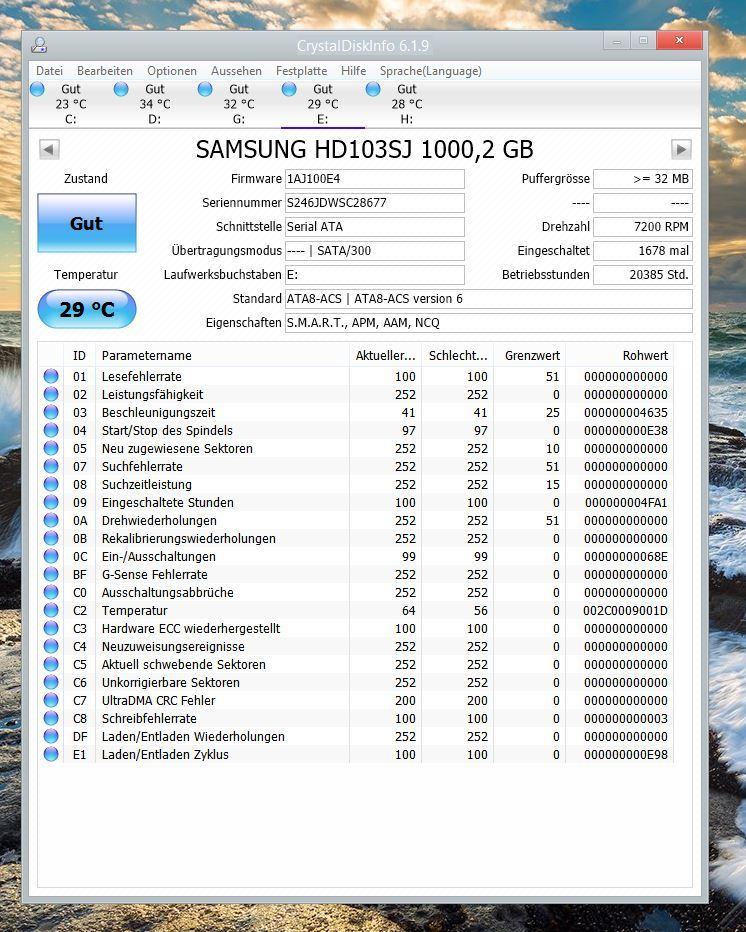Click the Rohwert column header
Image resolution: width=746 pixels, height=932 pixels.
[619, 355]
